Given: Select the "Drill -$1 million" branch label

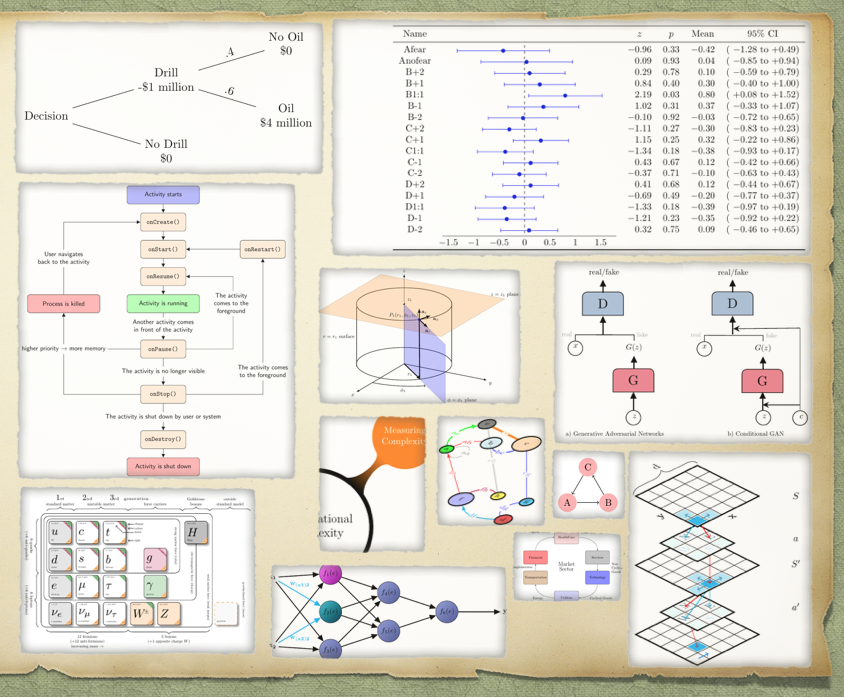Looking at the screenshot, I should [166, 80].
